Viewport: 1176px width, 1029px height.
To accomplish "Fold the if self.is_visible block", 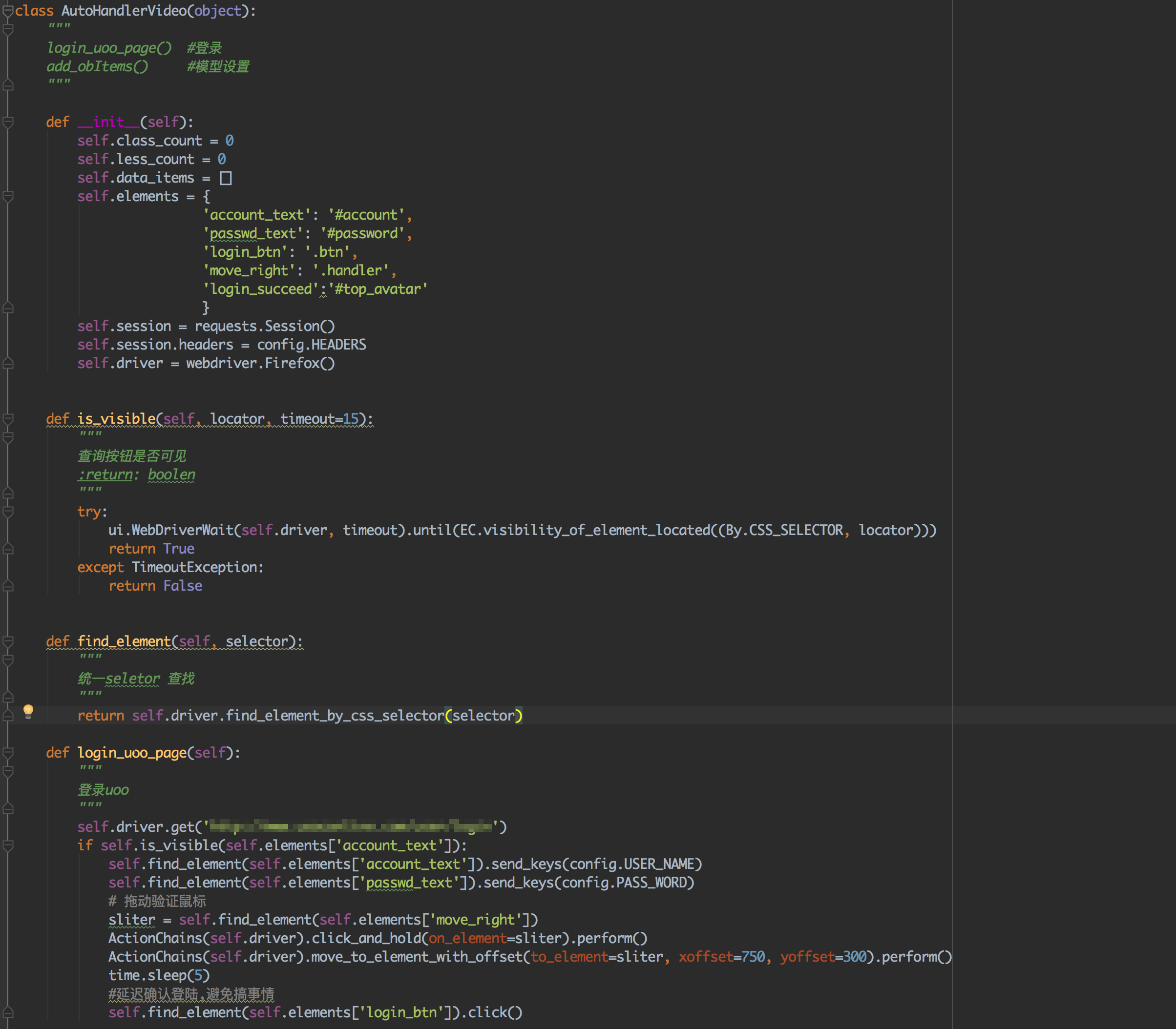I will coord(8,845).
